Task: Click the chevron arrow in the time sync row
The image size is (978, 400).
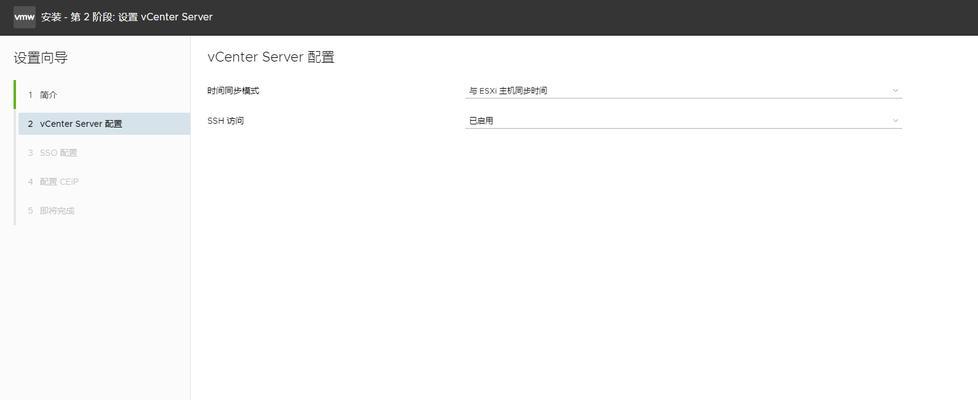Action: pyautogui.click(x=895, y=90)
